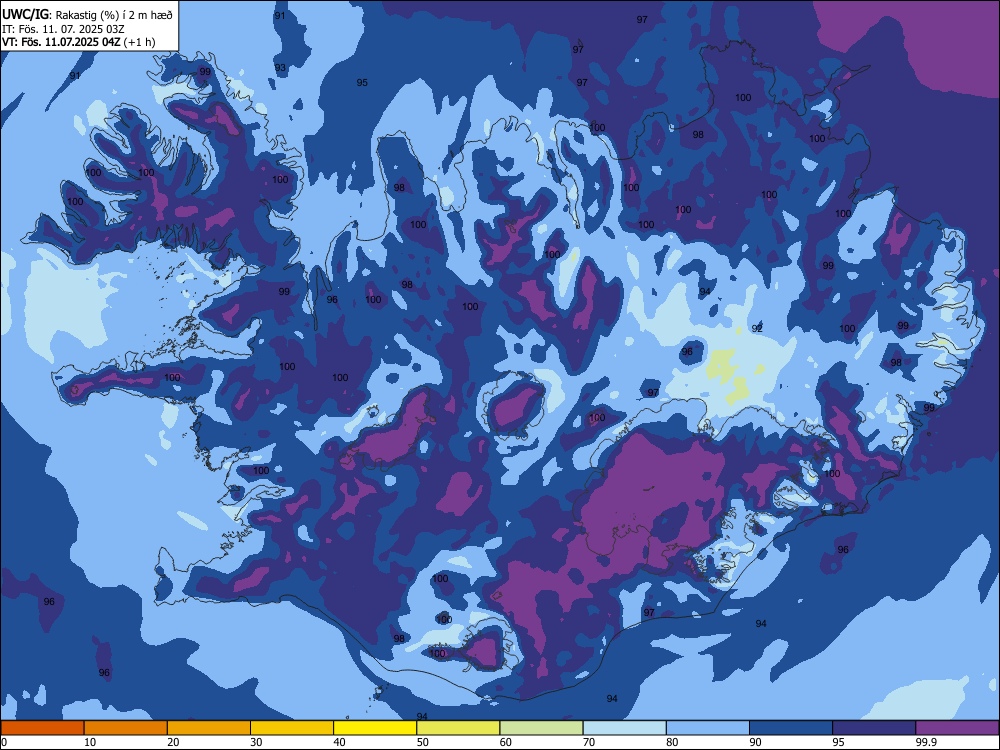This screenshot has height=750, width=1000.
Task: Click the orange 10–20 legend swatch
Action: click(126, 728)
